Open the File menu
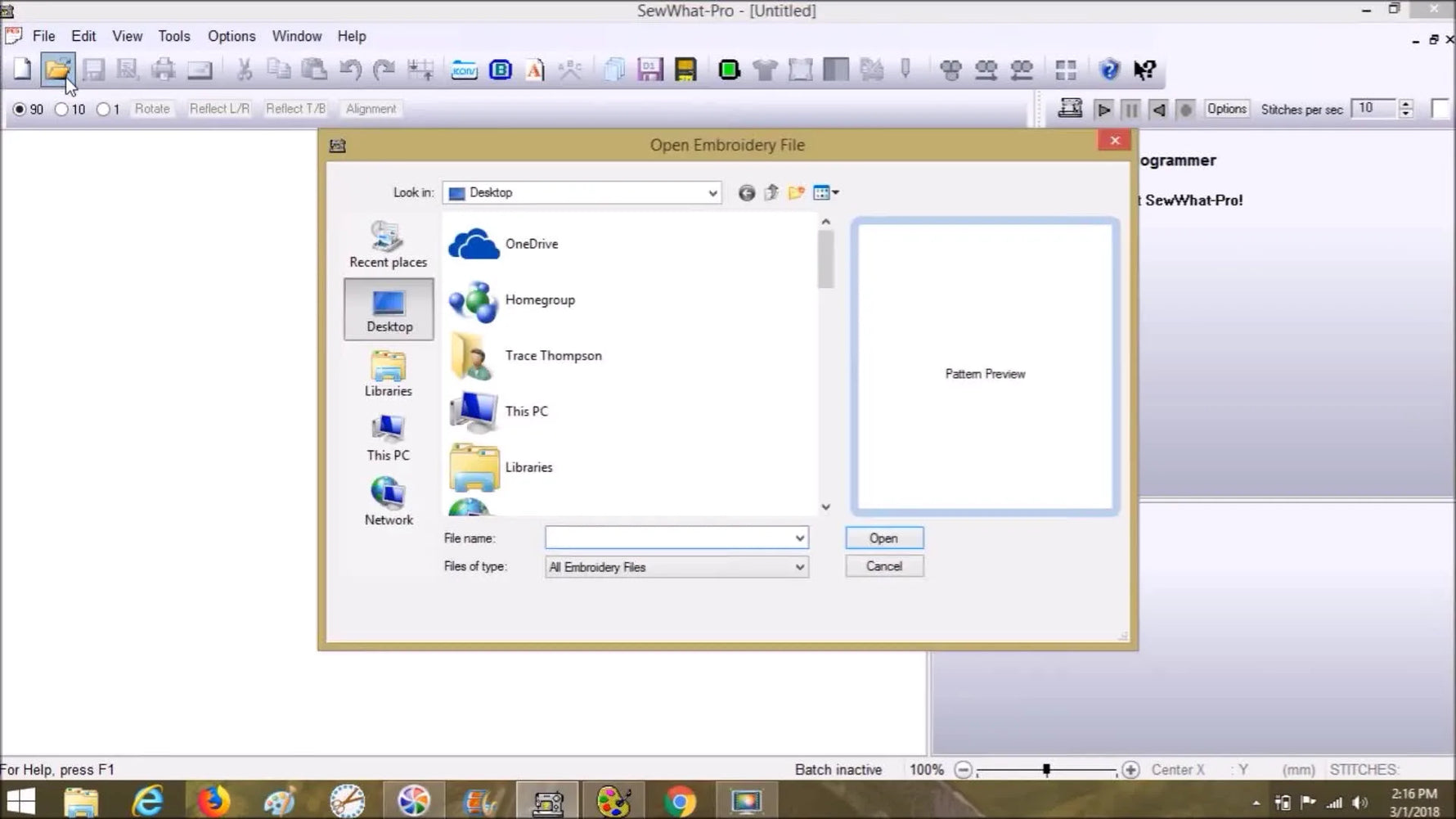The width and height of the screenshot is (1456, 819). click(x=43, y=36)
